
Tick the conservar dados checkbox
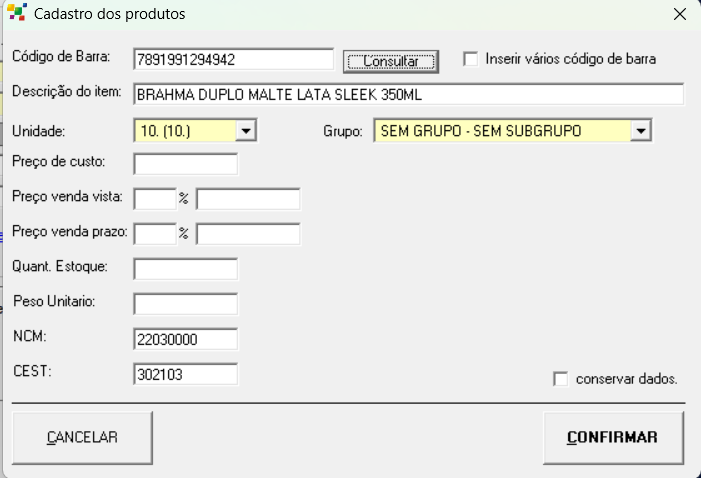click(x=561, y=379)
